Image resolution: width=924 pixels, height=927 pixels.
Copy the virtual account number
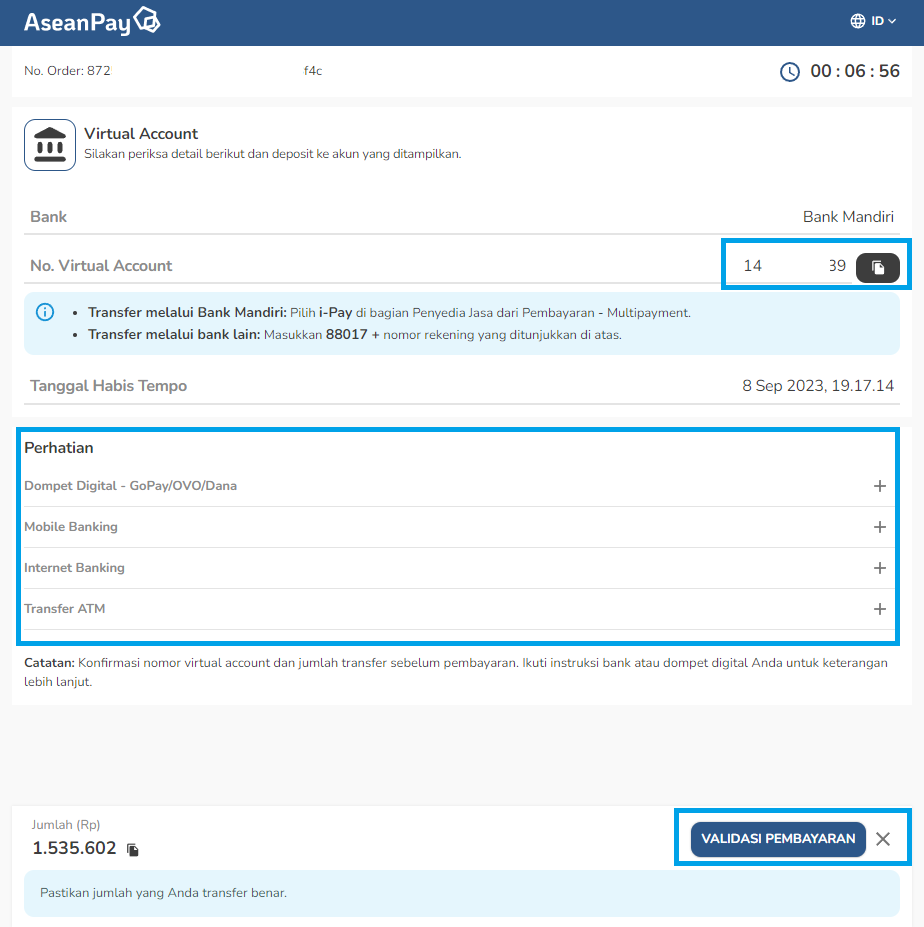[x=878, y=268]
